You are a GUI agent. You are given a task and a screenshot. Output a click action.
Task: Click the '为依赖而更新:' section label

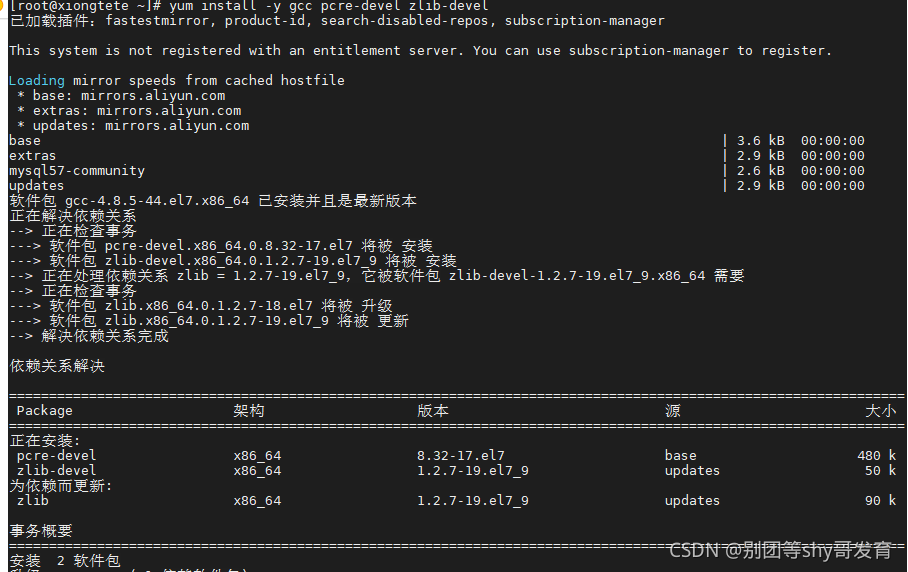pyautogui.click(x=61, y=486)
